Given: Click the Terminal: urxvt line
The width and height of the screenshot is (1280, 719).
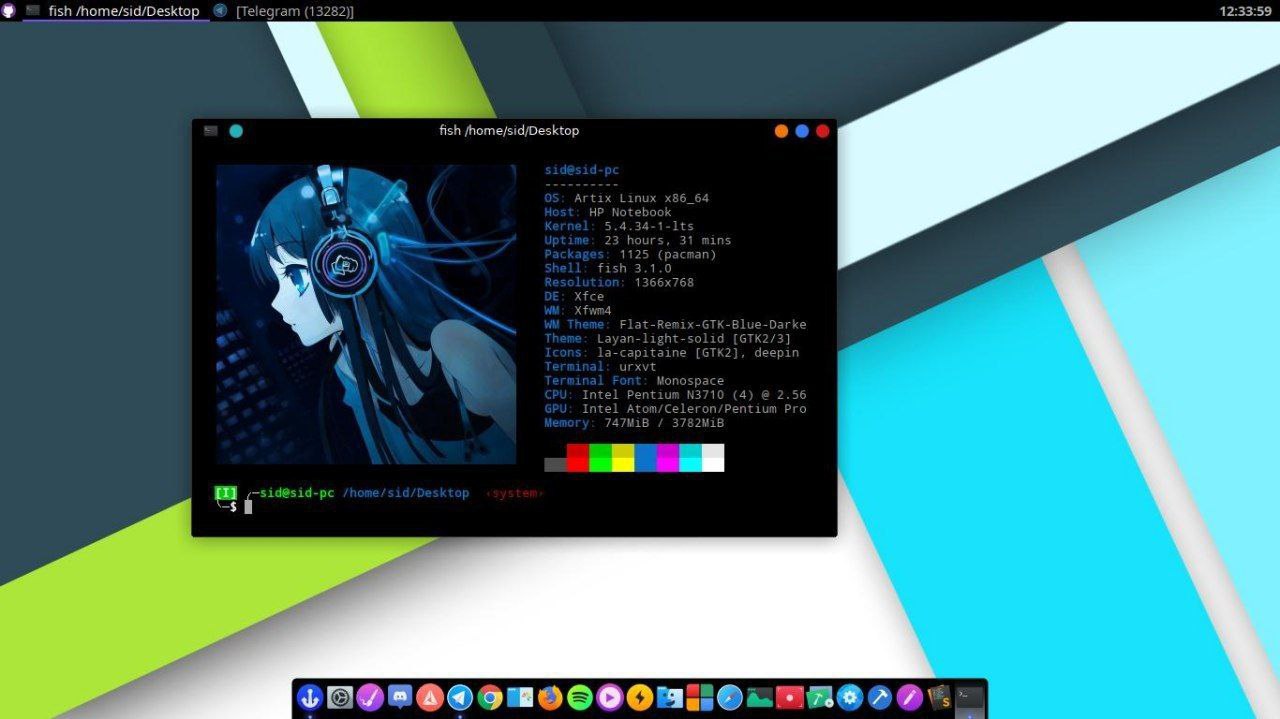Looking at the screenshot, I should [600, 366].
